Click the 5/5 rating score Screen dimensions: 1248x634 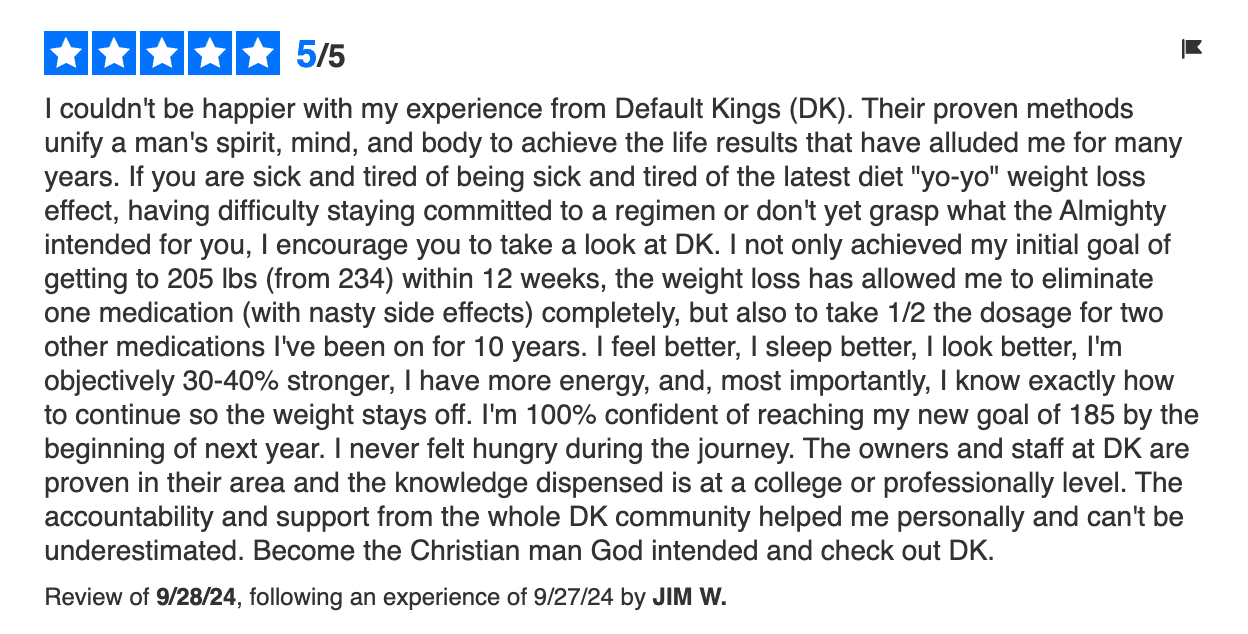(x=321, y=55)
